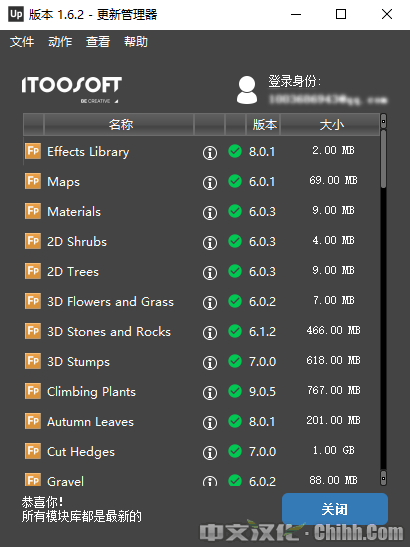The width and height of the screenshot is (410, 547).
Task: Click the 名称 column header
Action: click(119, 125)
